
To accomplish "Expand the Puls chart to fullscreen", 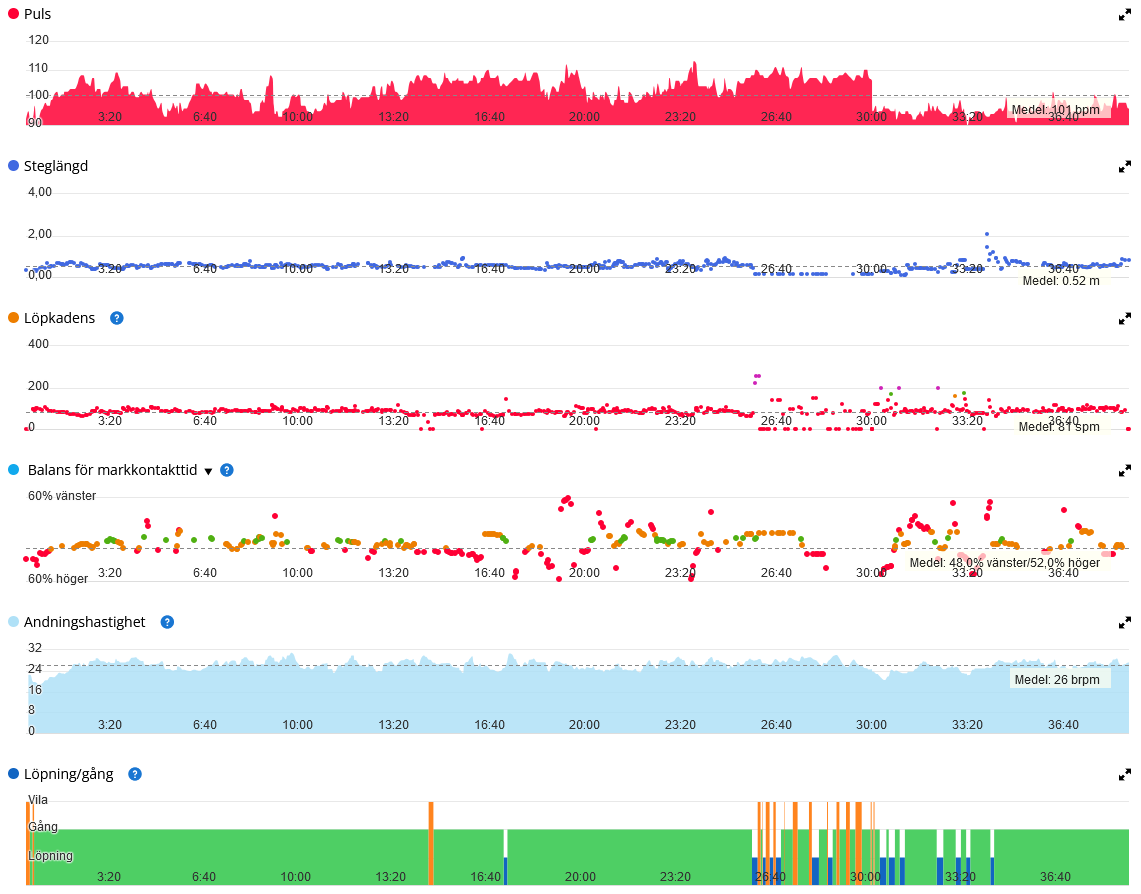I will [1124, 15].
